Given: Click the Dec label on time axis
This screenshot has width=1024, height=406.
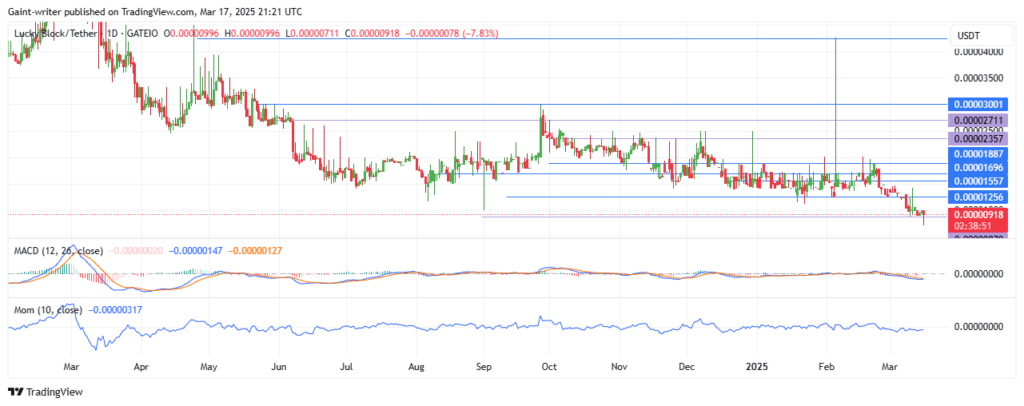Looking at the screenshot, I should pos(686,367).
